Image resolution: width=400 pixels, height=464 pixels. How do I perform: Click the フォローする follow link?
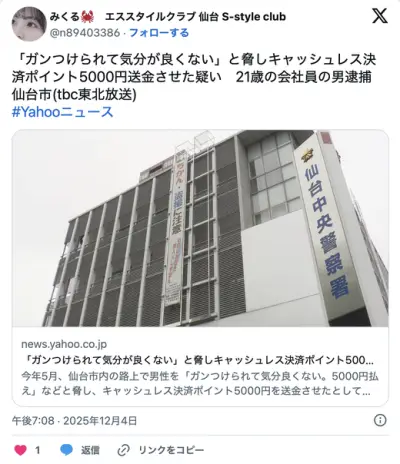[159, 33]
